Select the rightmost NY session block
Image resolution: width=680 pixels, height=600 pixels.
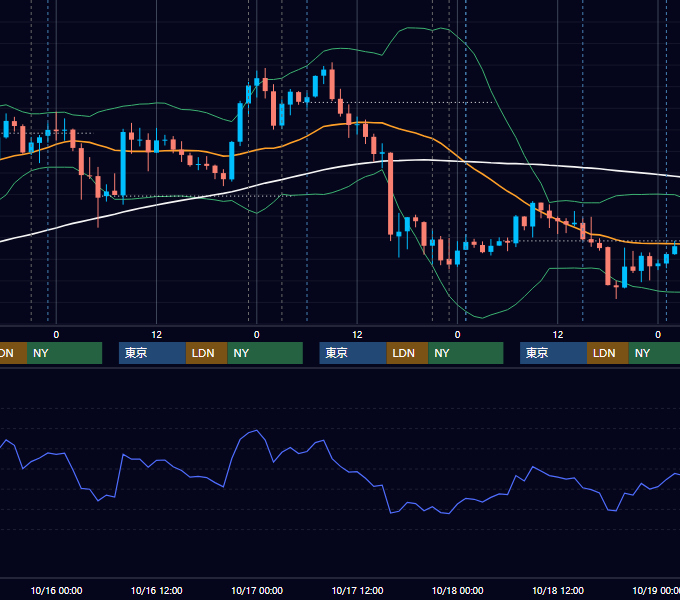point(654,353)
